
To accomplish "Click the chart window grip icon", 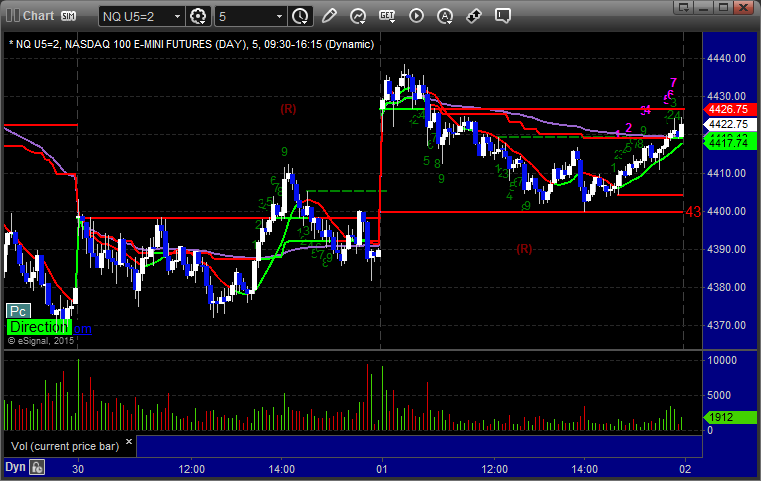I will click(13, 16).
